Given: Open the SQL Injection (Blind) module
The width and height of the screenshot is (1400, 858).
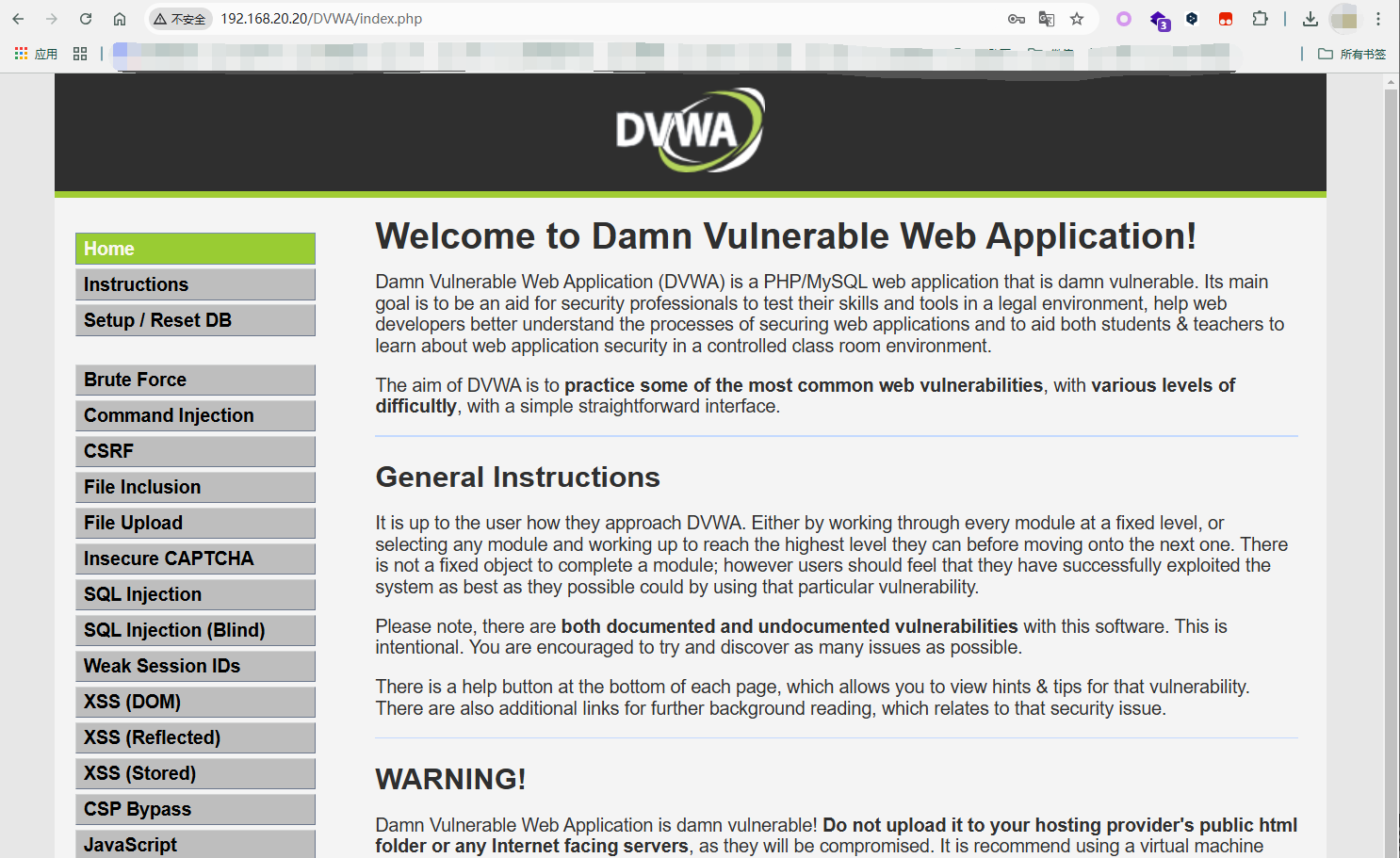Looking at the screenshot, I should tap(195, 630).
